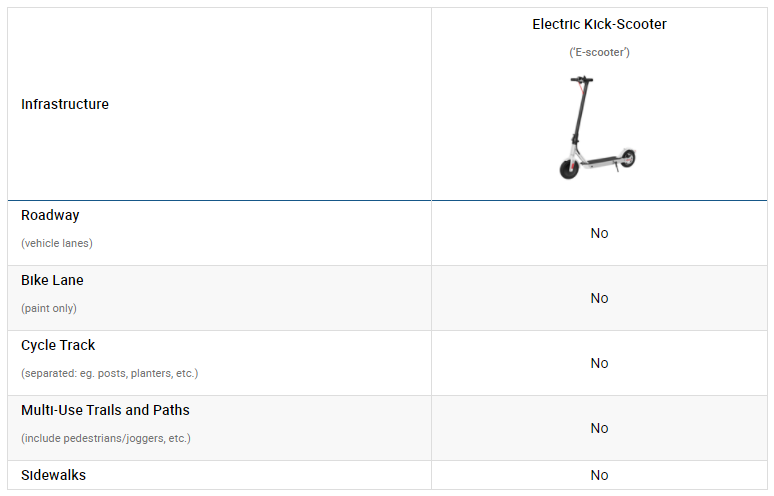Viewport: 774px width, 496px height.
Task: Click the "No" value for Sidewalks
Action: [x=599, y=475]
